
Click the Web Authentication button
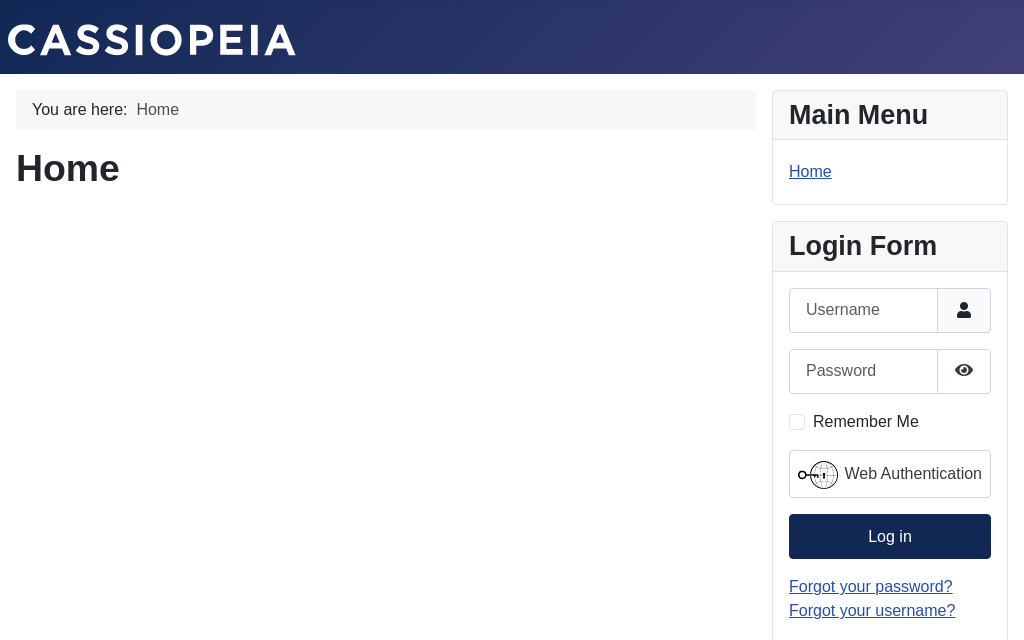pos(889,474)
